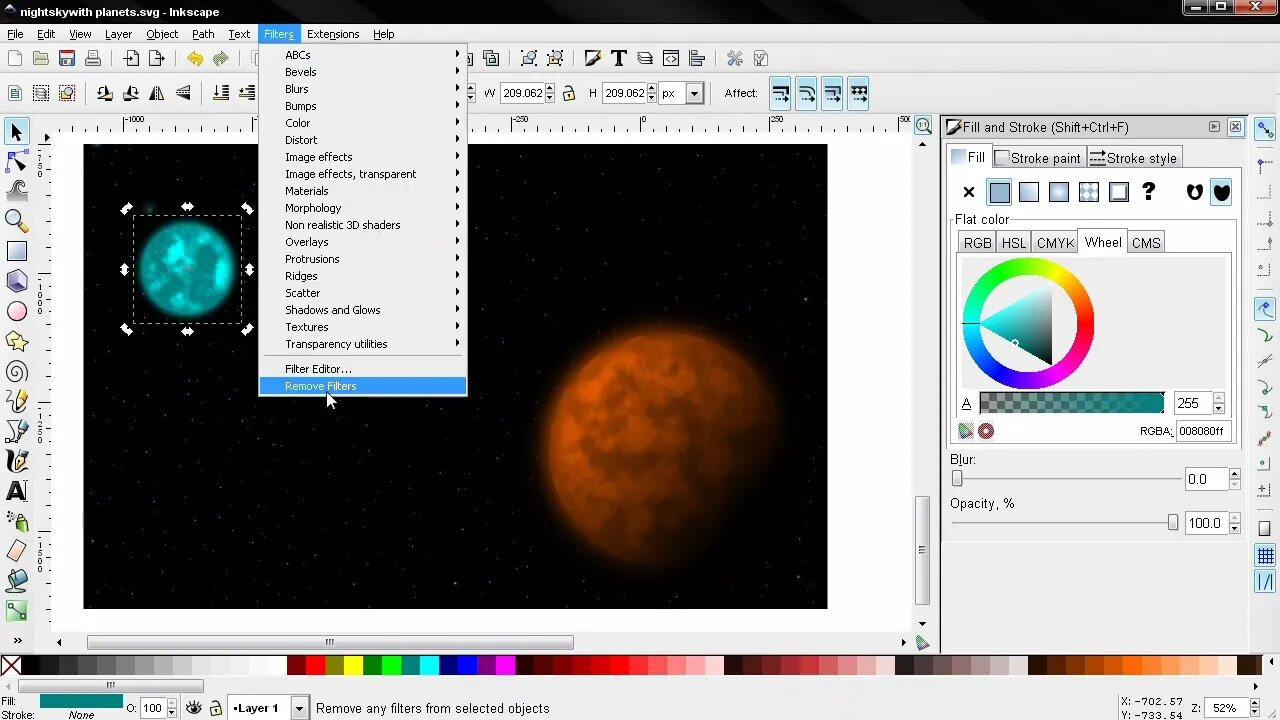The image size is (1280, 720).
Task: Pick the yellow palette swatch
Action: [353, 666]
